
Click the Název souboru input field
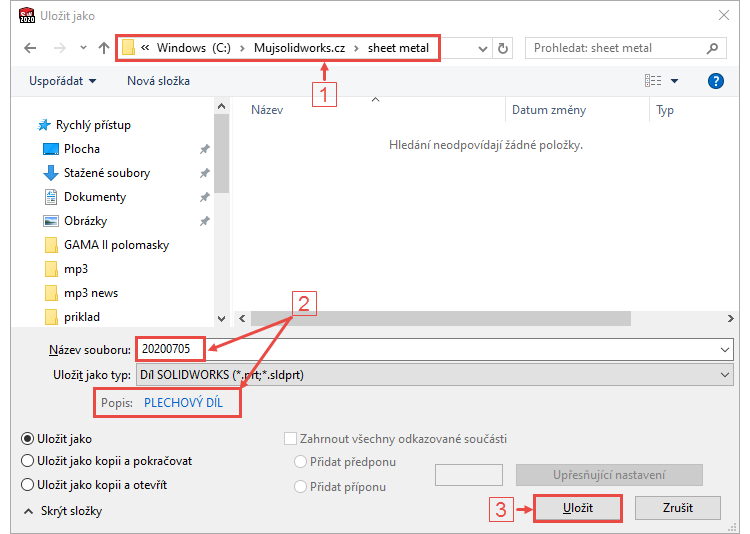pos(434,349)
